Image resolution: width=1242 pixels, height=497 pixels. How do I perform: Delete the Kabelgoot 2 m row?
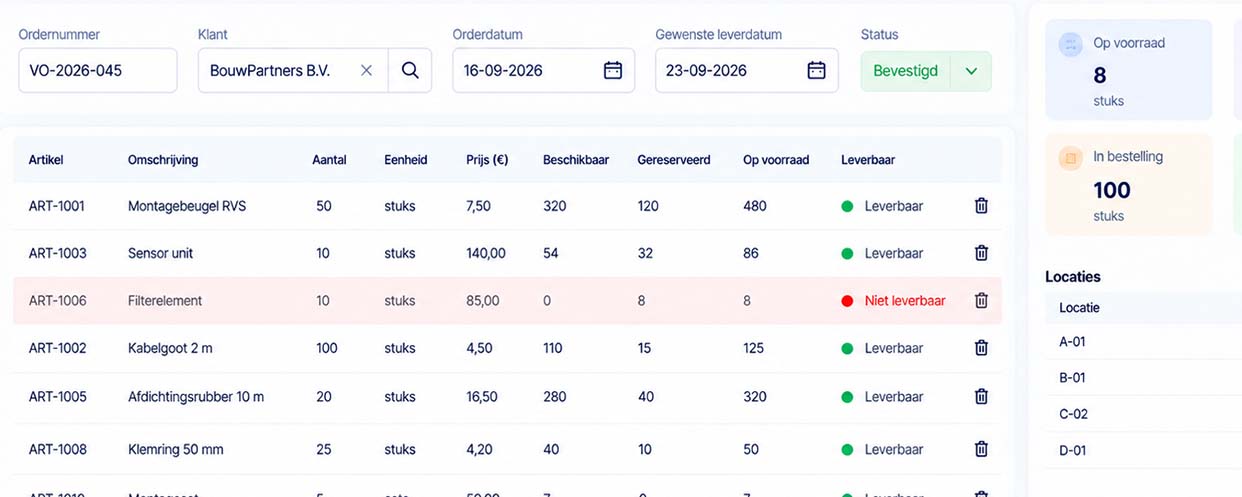(981, 348)
